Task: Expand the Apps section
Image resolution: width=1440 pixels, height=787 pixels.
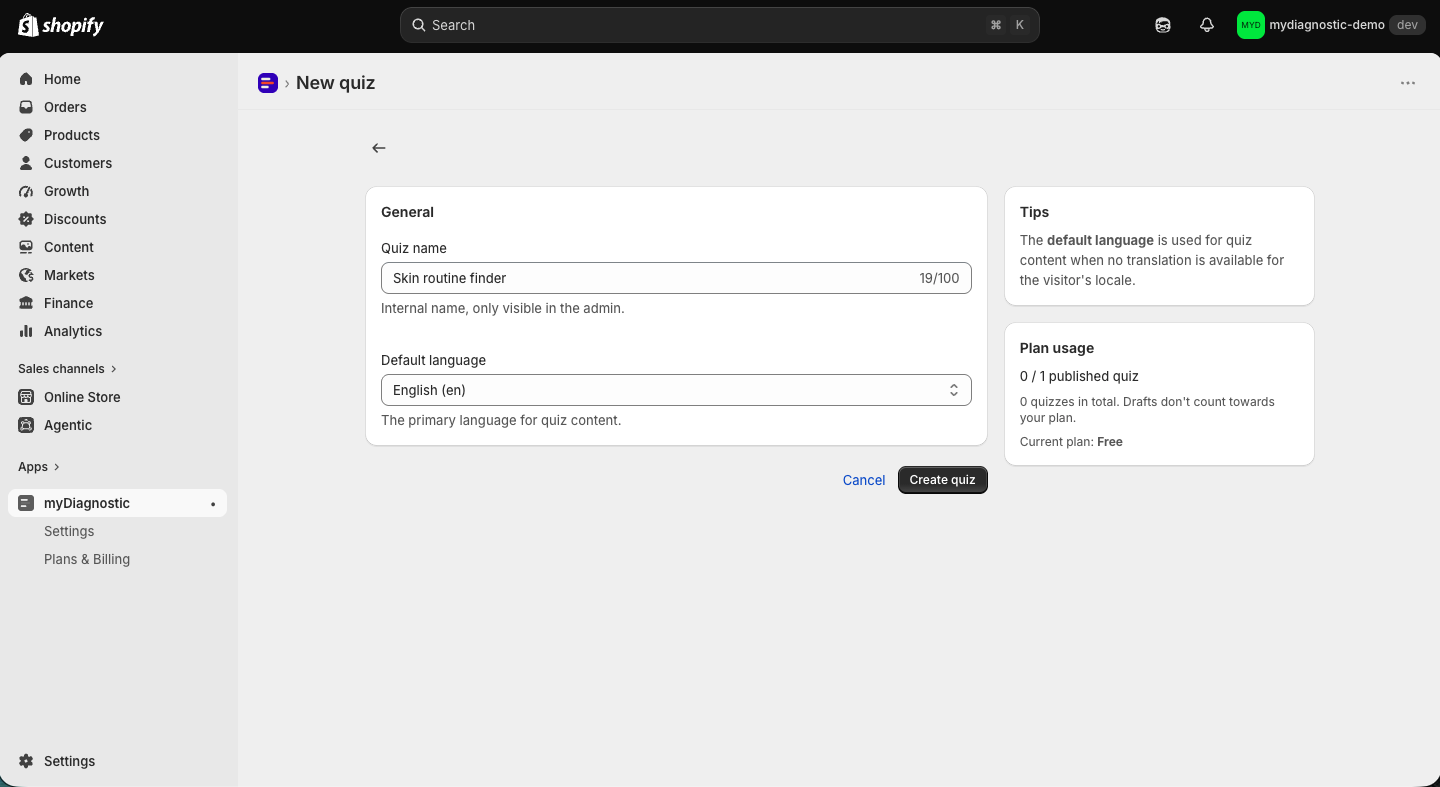Action: tap(39, 467)
